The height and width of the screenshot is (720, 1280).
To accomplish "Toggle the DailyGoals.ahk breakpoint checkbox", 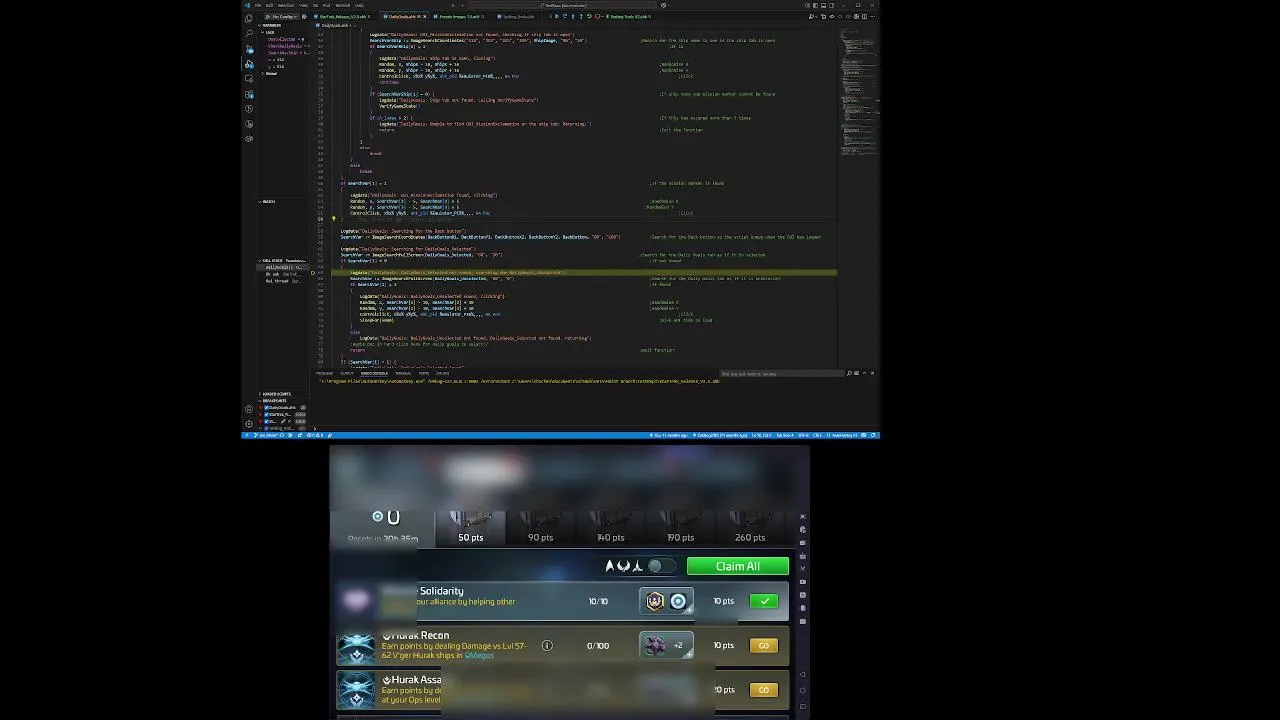I will 266,407.
